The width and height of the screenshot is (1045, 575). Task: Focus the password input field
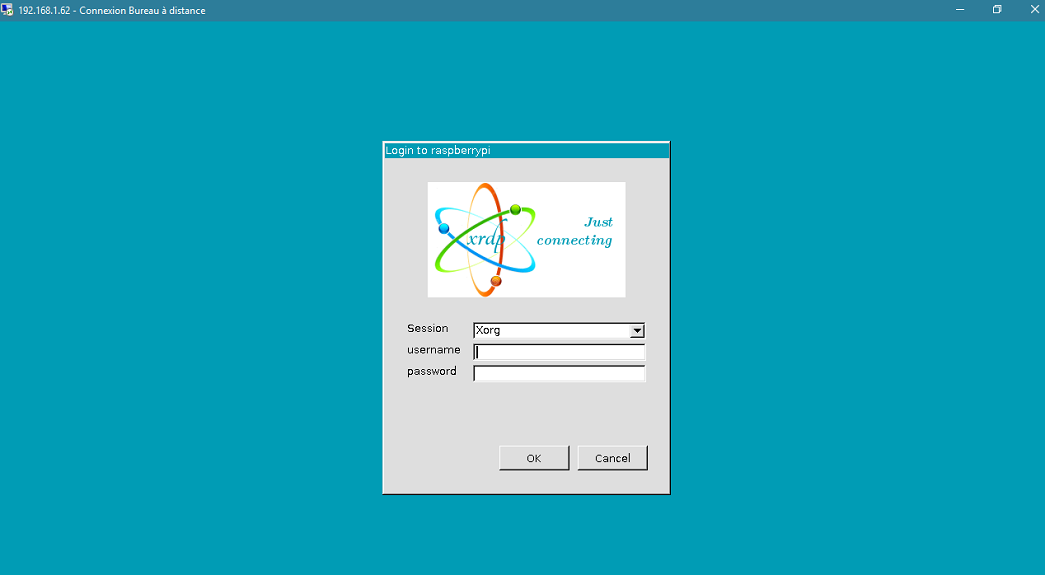coord(559,373)
